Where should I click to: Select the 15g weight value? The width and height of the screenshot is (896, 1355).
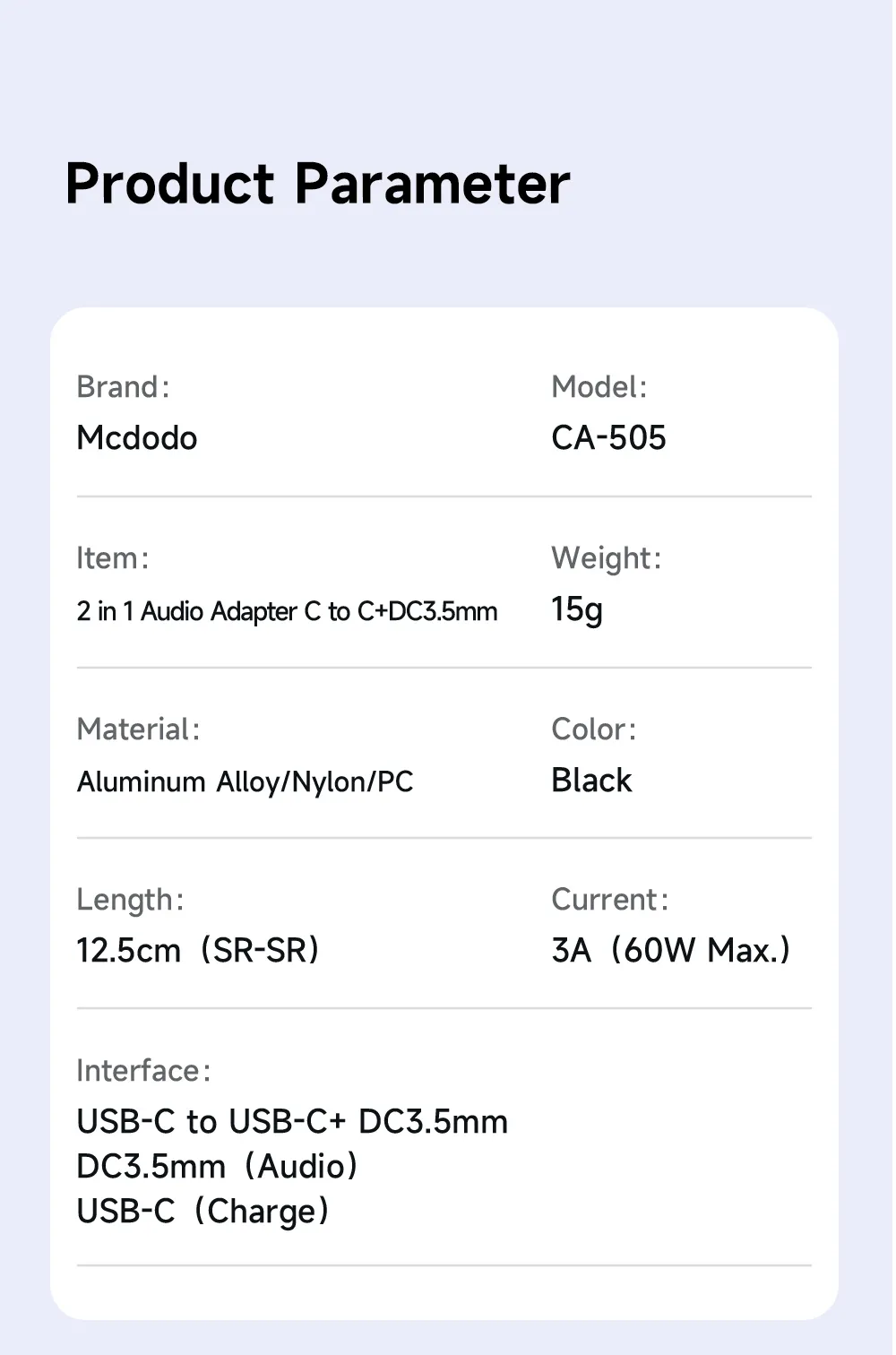576,609
